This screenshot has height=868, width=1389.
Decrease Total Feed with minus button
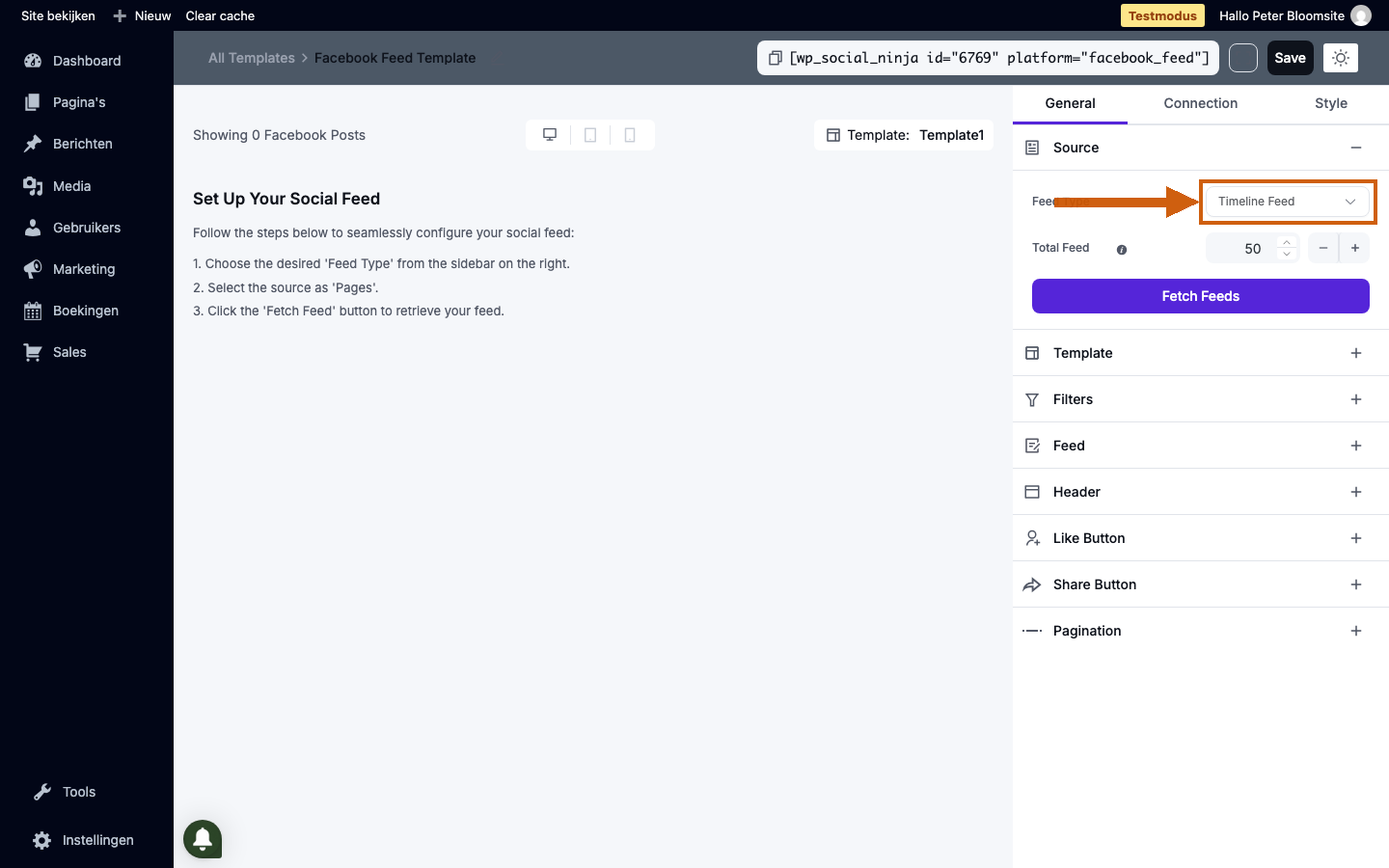click(x=1323, y=248)
